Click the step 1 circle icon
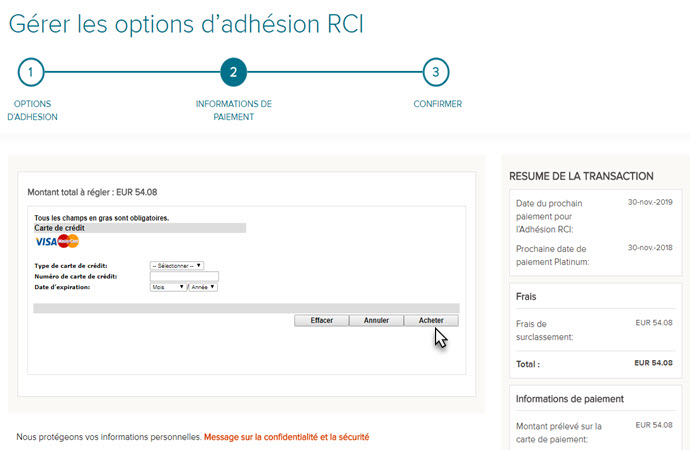Viewport: 690px width, 450px height. coord(31,72)
